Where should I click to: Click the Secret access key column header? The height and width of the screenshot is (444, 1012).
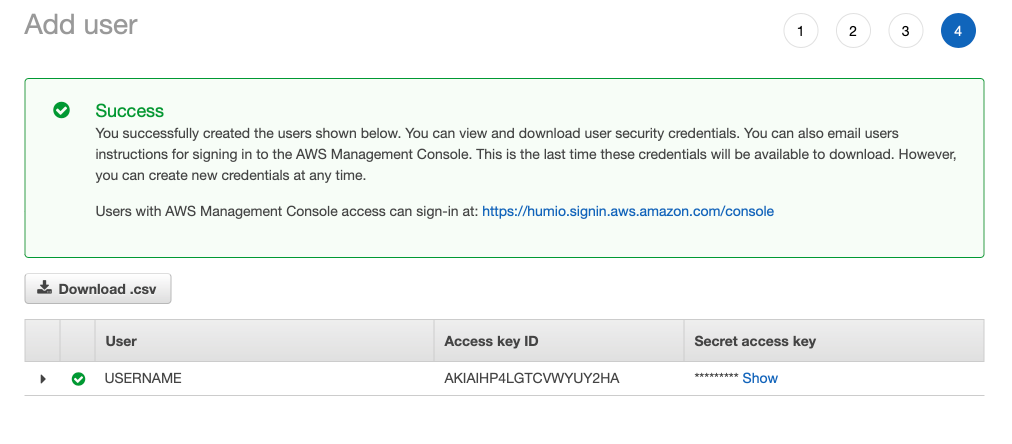click(755, 341)
